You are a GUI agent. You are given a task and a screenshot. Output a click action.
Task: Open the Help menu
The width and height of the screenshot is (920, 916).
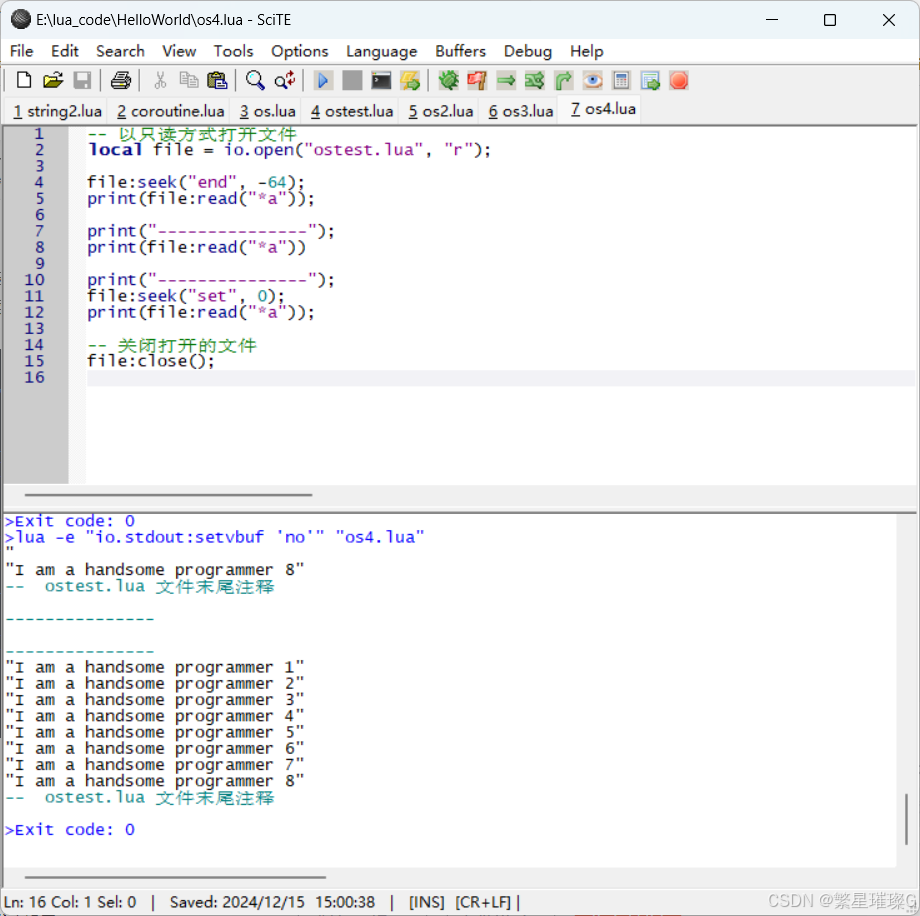tap(587, 51)
